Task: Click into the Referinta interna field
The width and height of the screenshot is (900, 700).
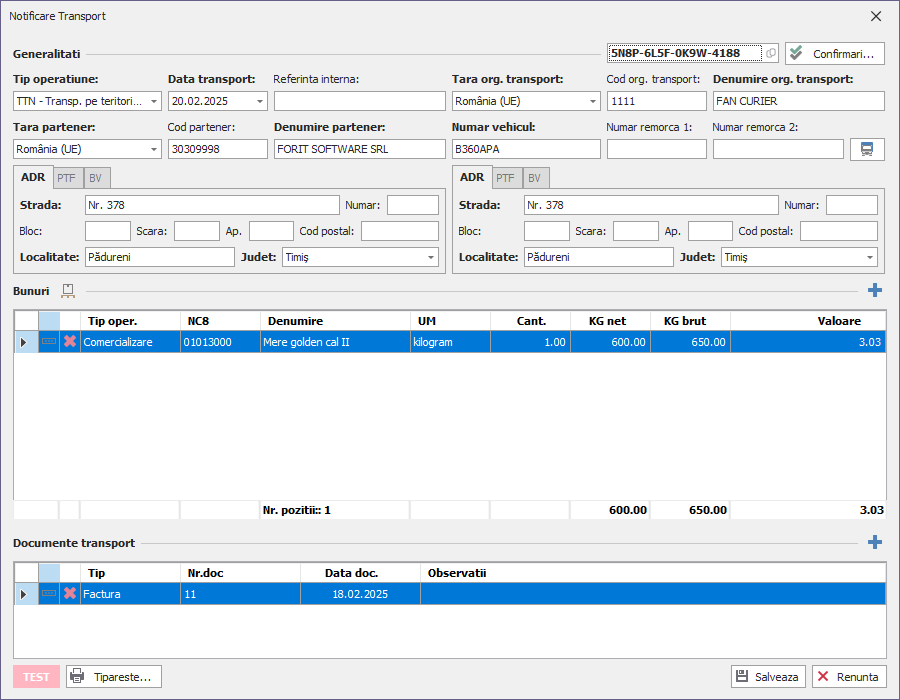Action: 359,101
